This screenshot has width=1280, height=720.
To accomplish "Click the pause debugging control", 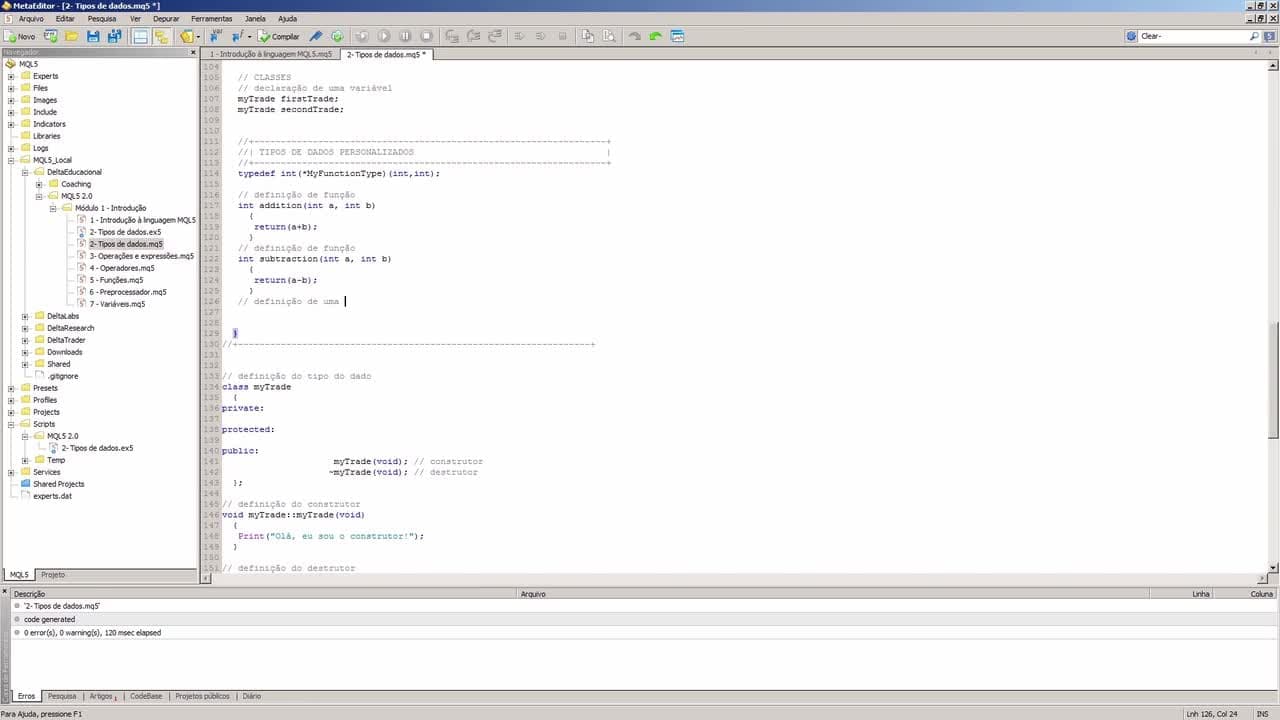I will tap(405, 36).
